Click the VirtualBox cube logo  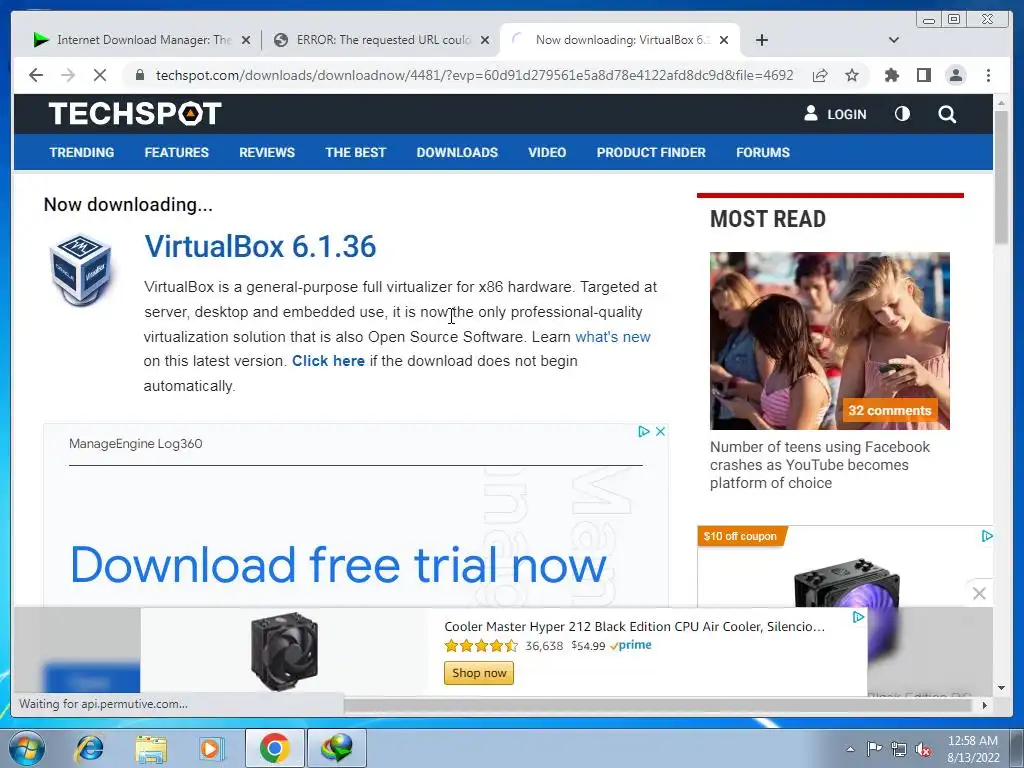click(82, 270)
